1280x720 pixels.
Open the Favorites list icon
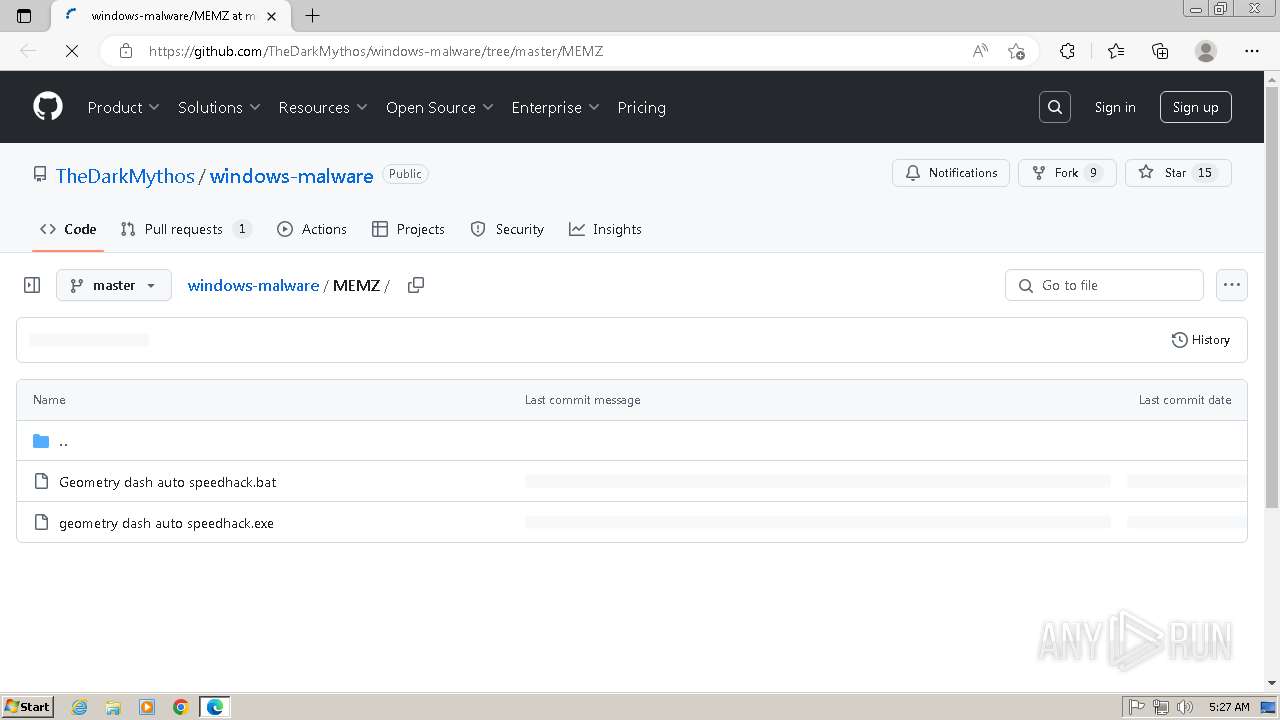[1116, 51]
